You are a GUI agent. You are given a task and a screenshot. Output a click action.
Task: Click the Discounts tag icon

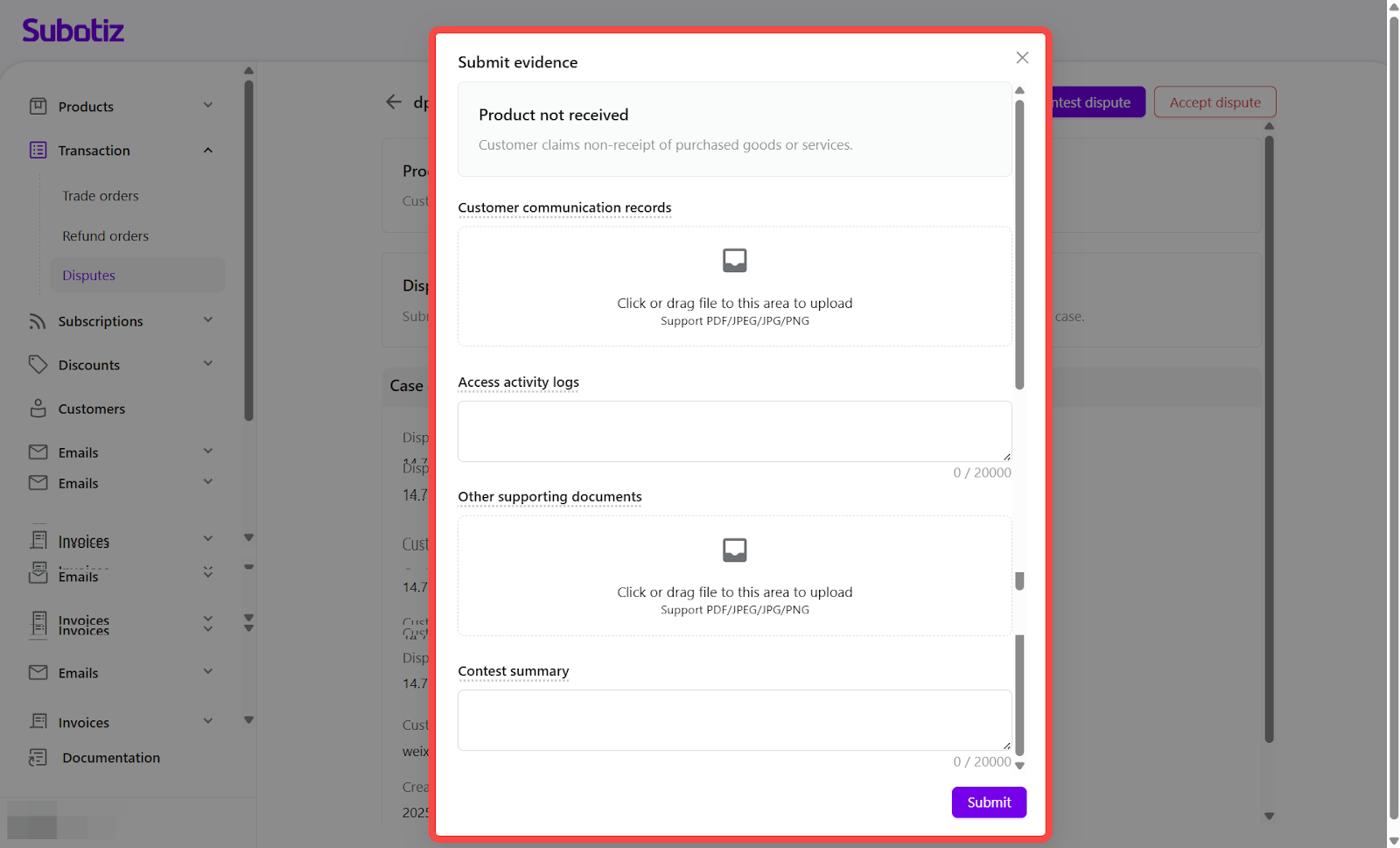38,364
